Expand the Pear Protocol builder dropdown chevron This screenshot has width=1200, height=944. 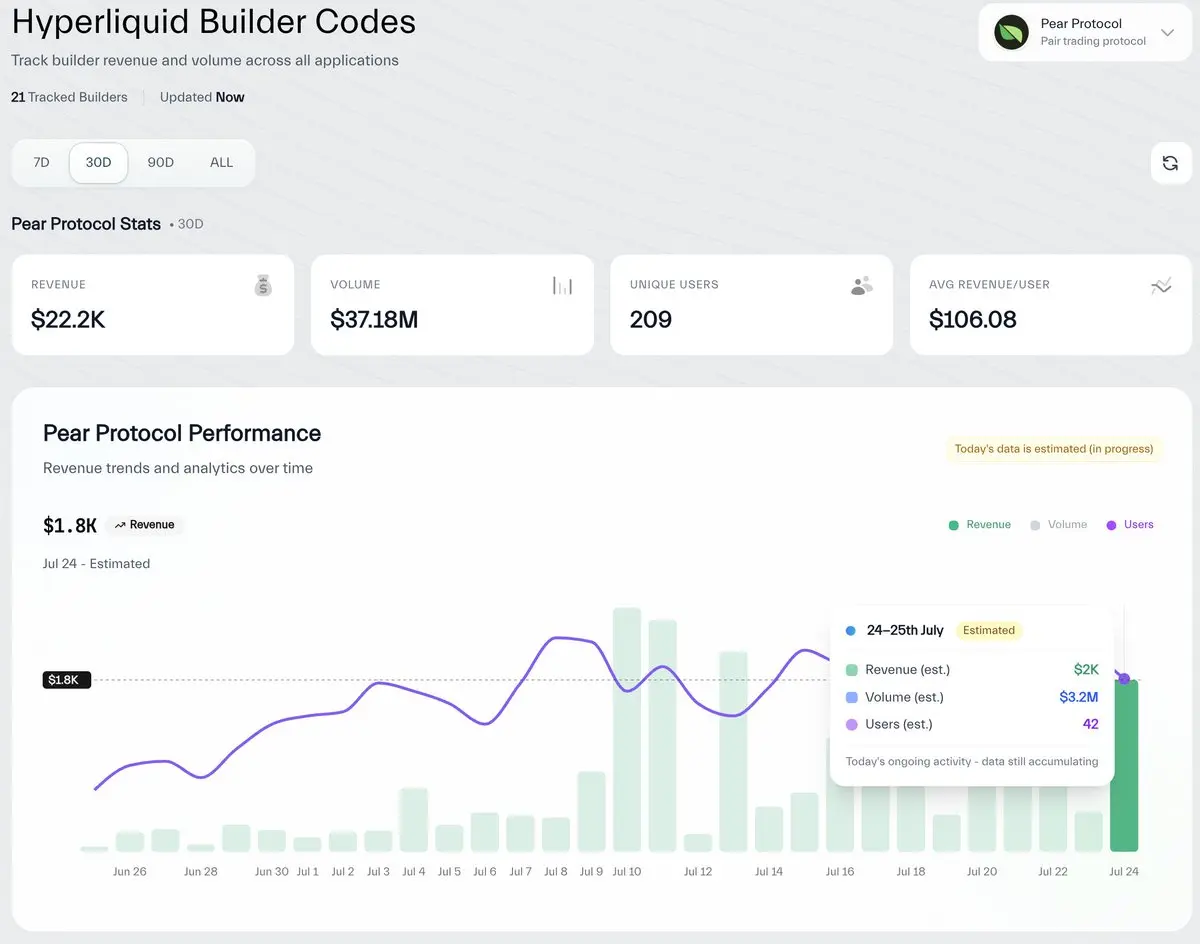[x=1167, y=33]
